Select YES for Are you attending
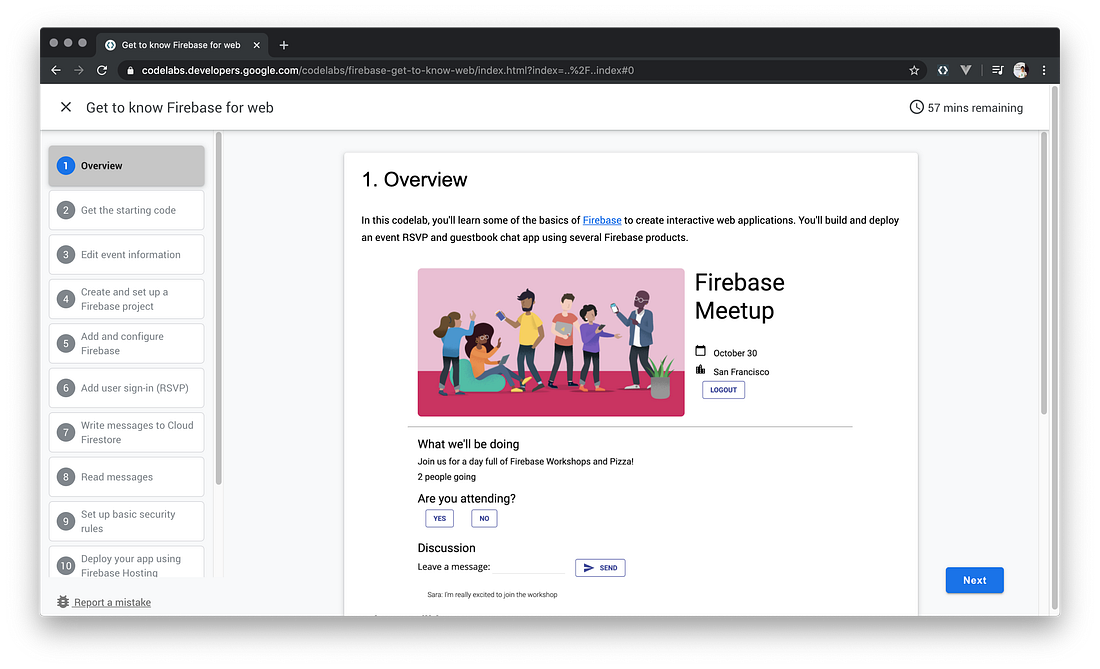Screen dimensions: 1100x669 pyautogui.click(x=439, y=518)
